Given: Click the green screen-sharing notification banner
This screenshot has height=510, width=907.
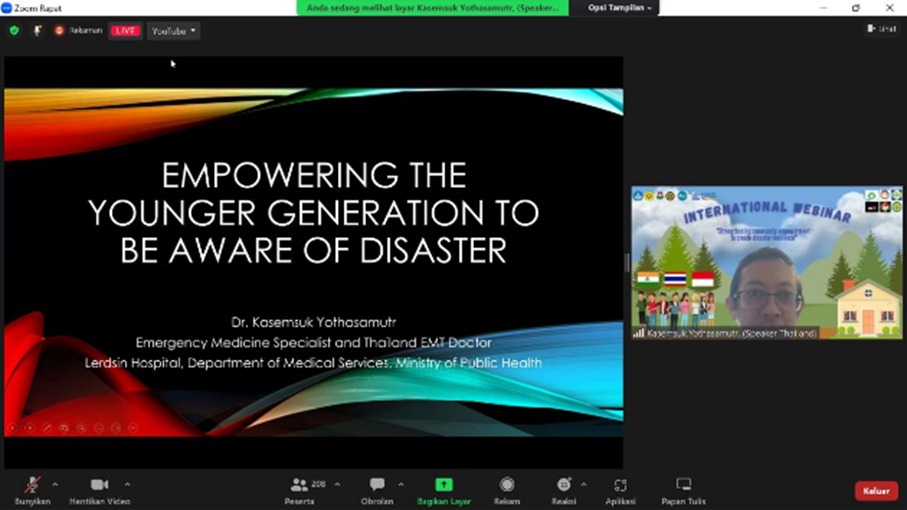Looking at the screenshot, I should point(432,8).
